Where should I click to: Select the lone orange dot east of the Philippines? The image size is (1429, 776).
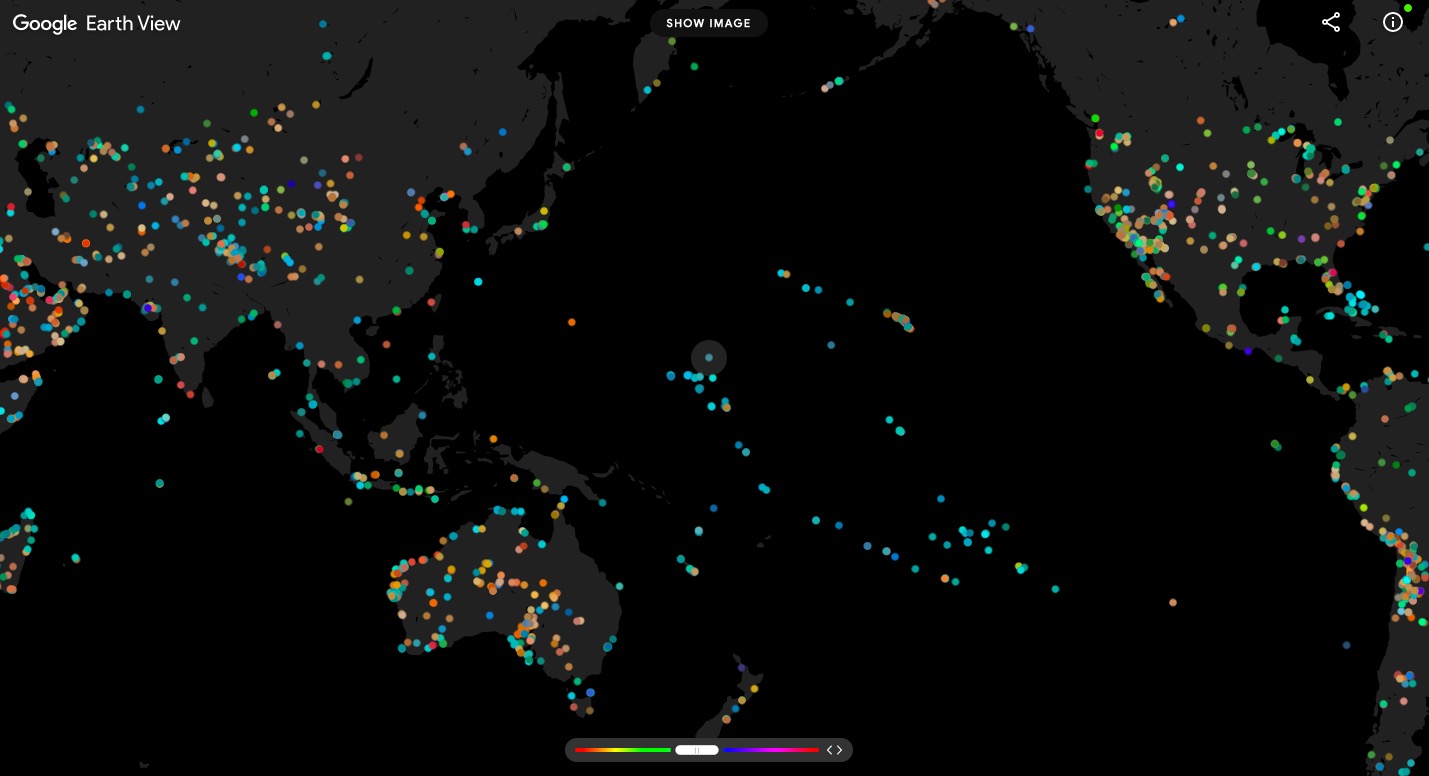tap(572, 322)
